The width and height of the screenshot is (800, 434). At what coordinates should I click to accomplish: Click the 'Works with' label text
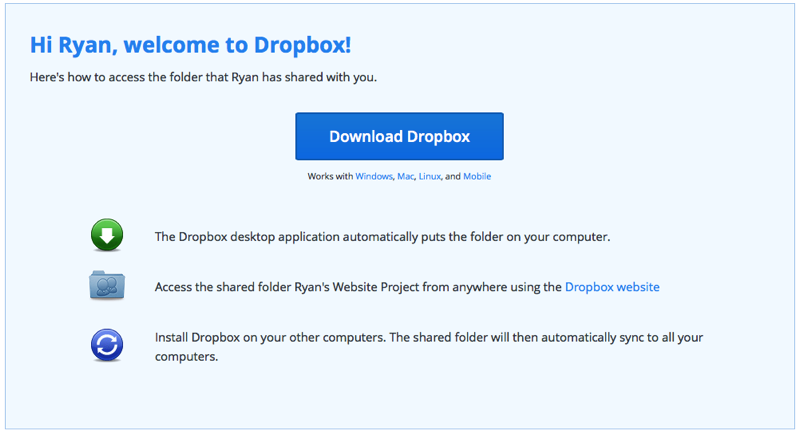(330, 176)
